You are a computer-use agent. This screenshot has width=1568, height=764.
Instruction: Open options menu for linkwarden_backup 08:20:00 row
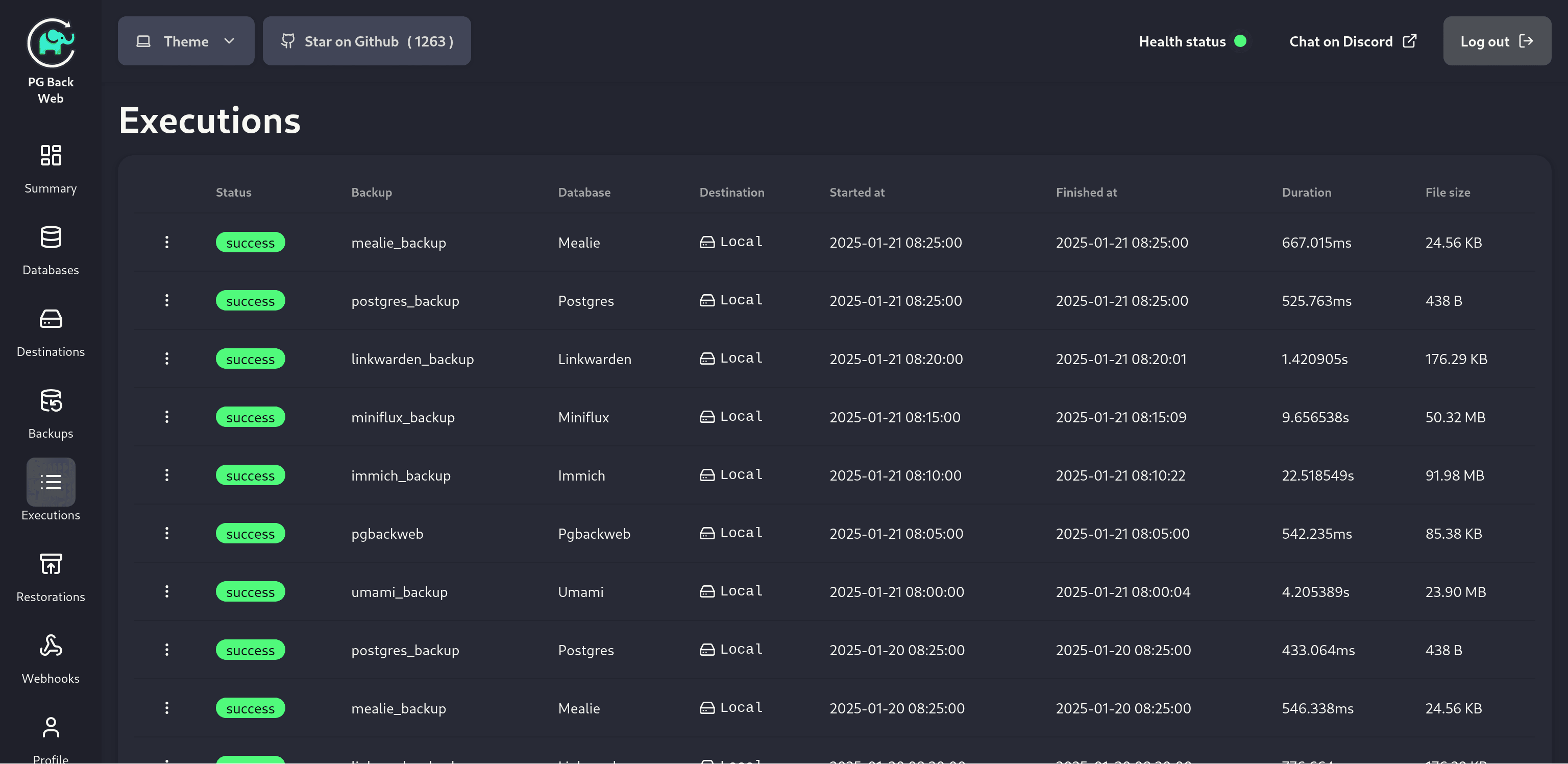pos(167,358)
